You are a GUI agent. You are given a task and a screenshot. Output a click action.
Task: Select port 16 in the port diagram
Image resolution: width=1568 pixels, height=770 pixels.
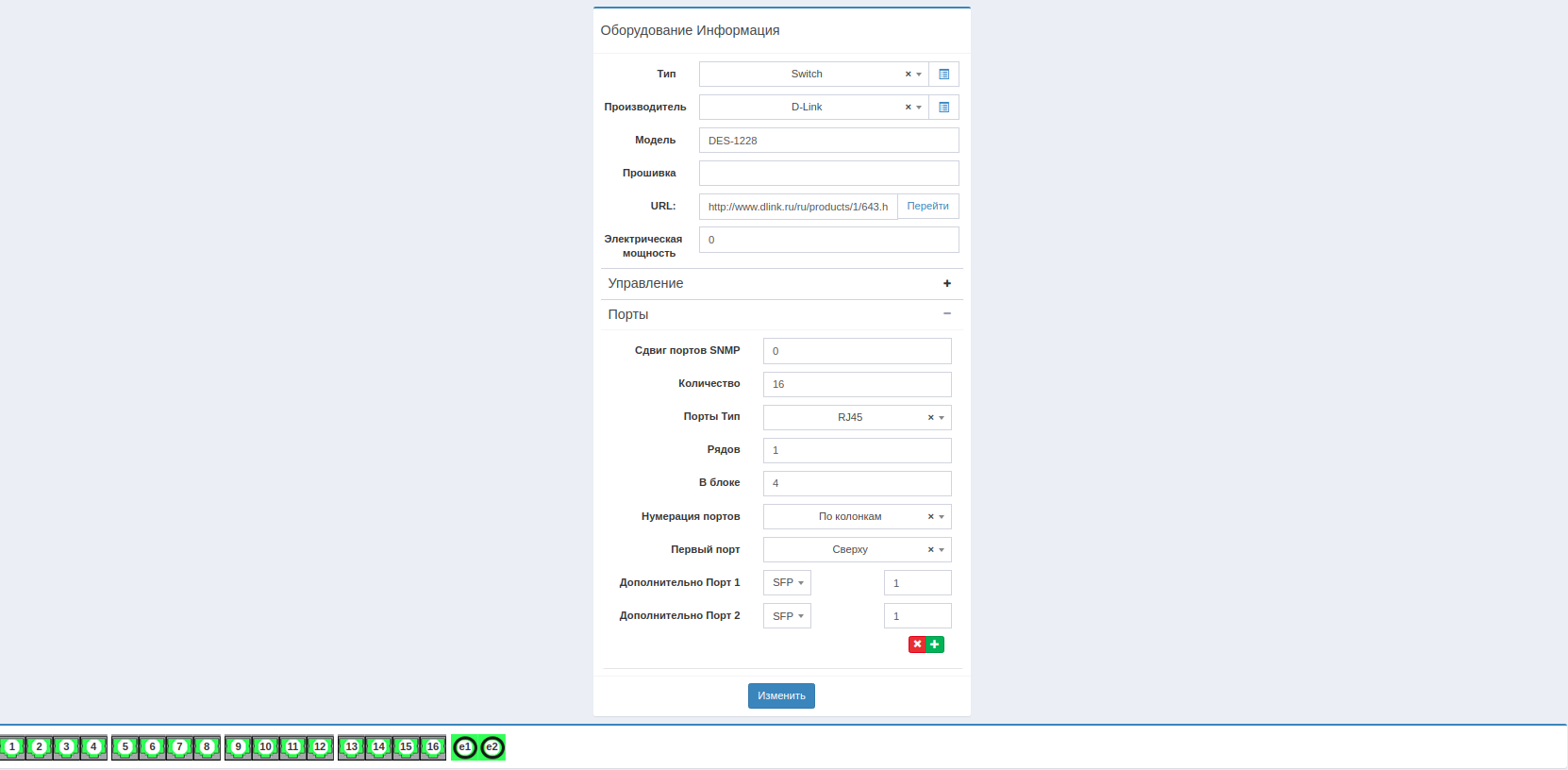pos(433,747)
